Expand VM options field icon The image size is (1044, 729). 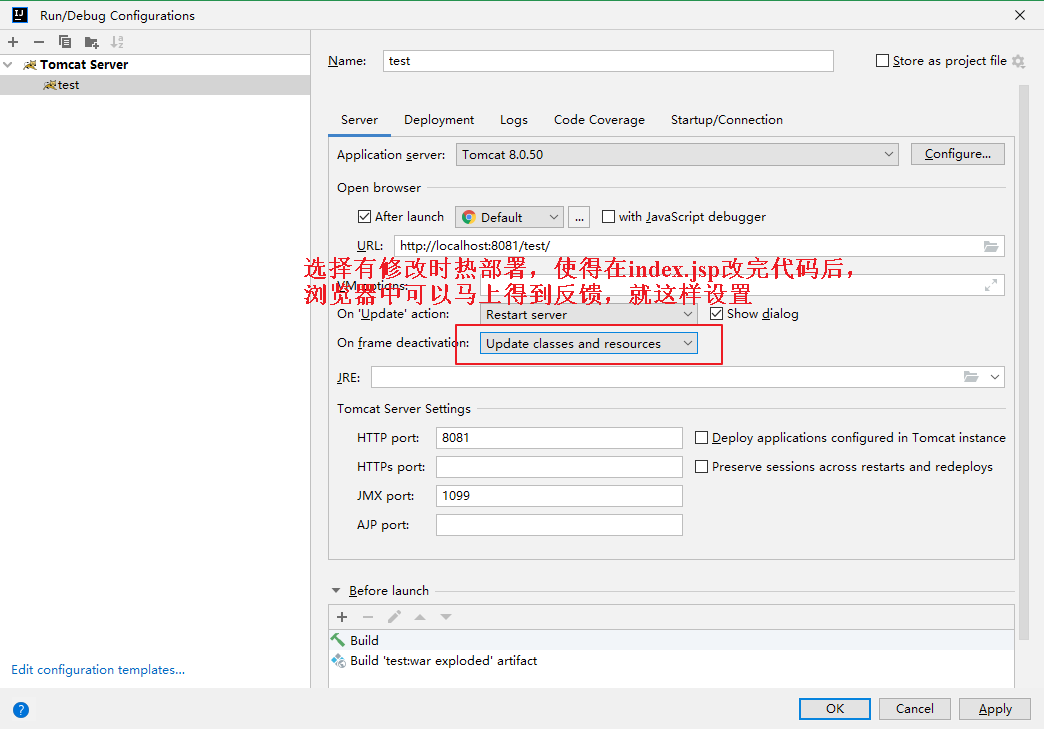(x=991, y=285)
